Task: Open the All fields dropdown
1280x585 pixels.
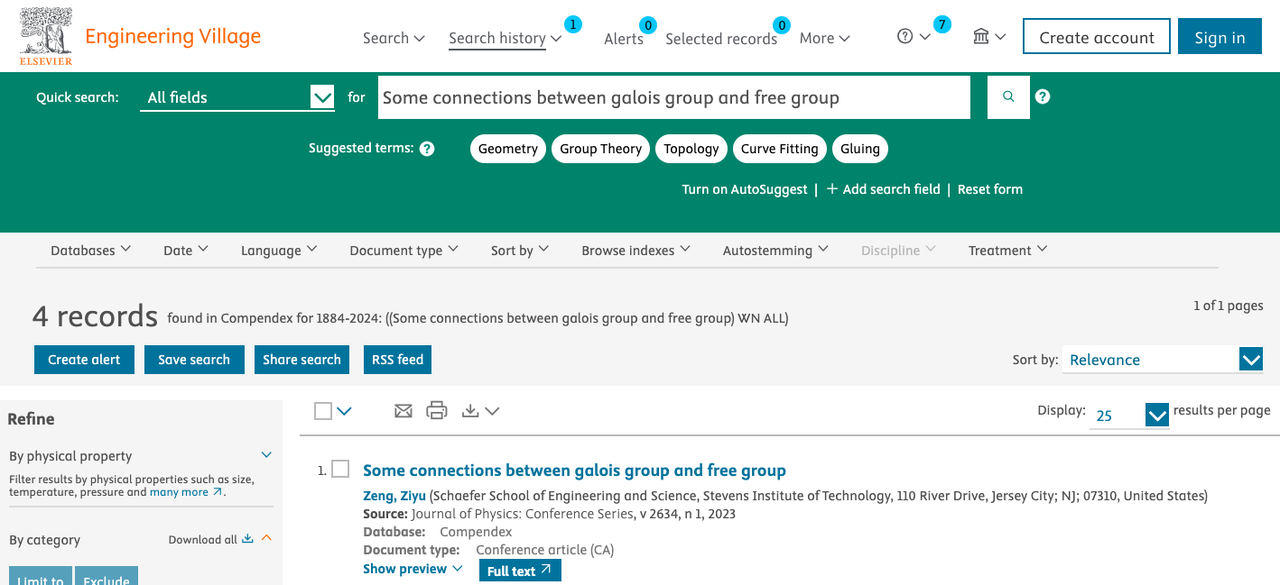Action: pyautogui.click(x=237, y=97)
